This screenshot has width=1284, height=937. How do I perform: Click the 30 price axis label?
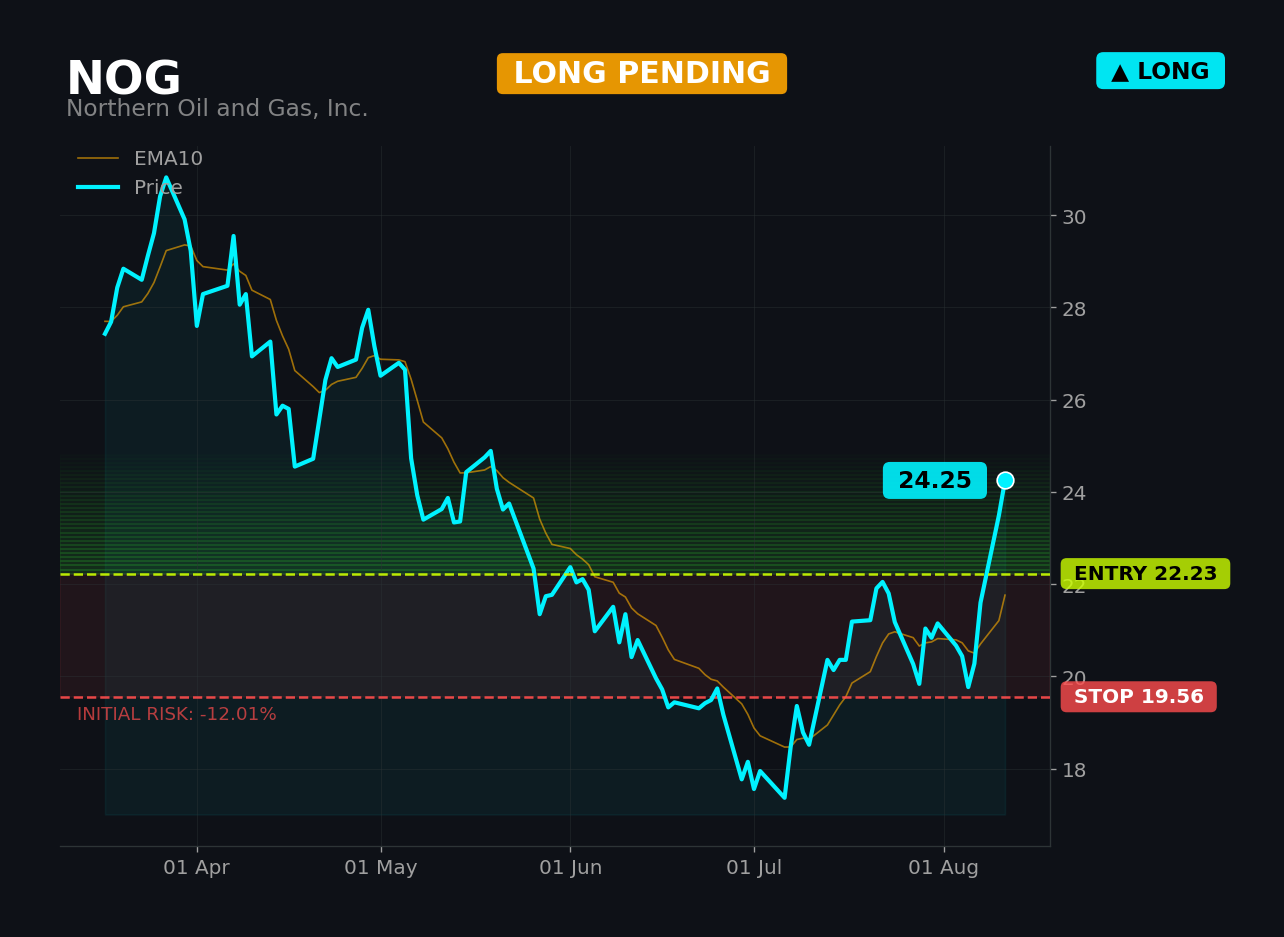[x=1074, y=217]
